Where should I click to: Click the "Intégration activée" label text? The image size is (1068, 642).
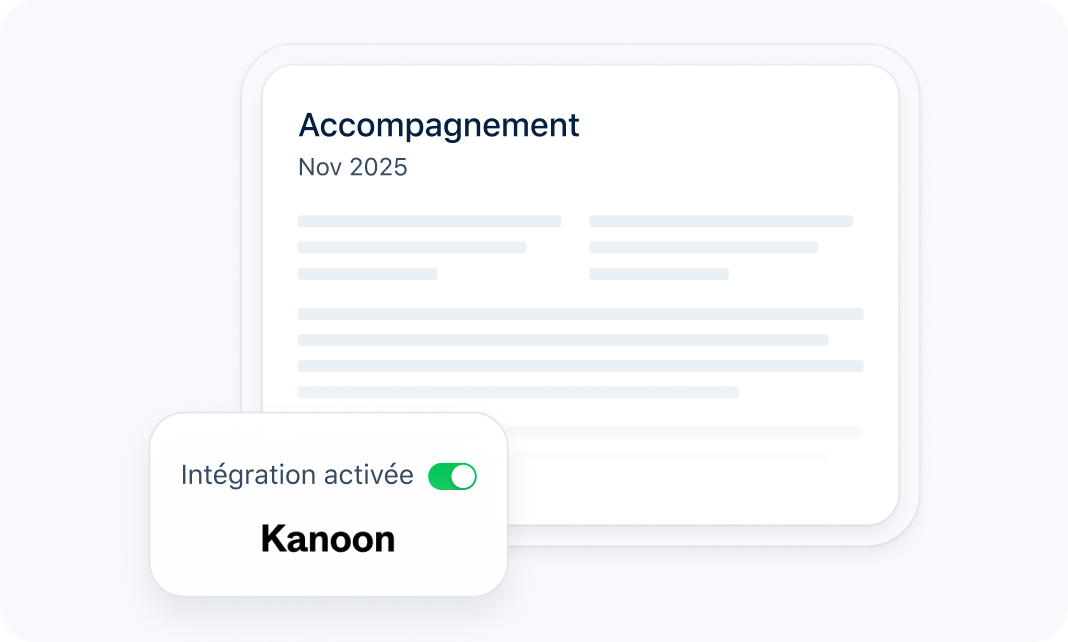tap(297, 476)
